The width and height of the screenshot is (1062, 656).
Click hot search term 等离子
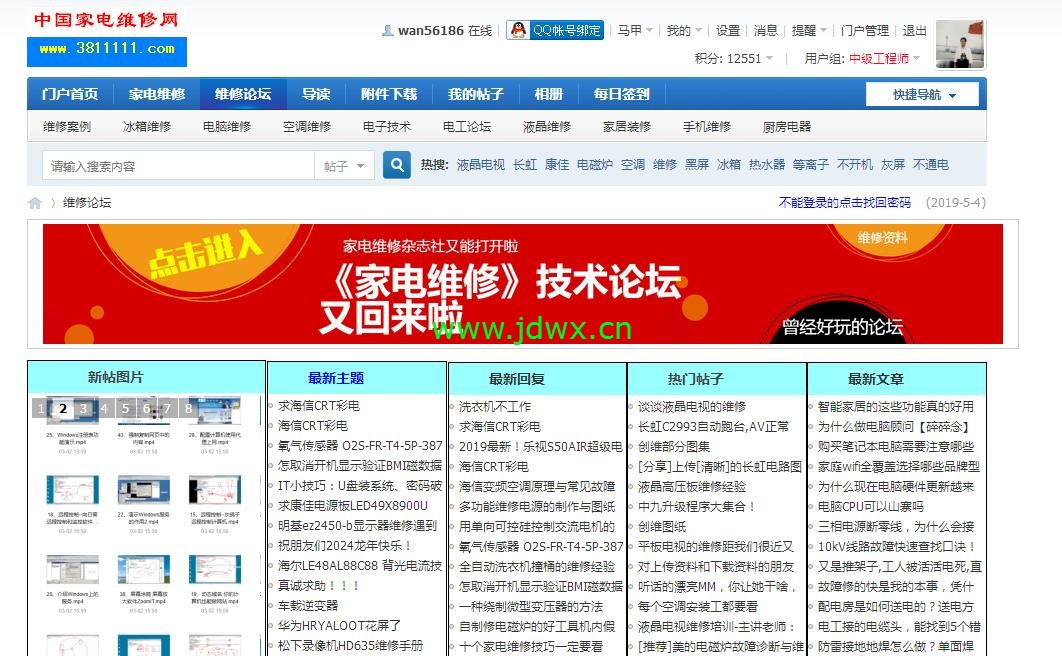(x=811, y=165)
